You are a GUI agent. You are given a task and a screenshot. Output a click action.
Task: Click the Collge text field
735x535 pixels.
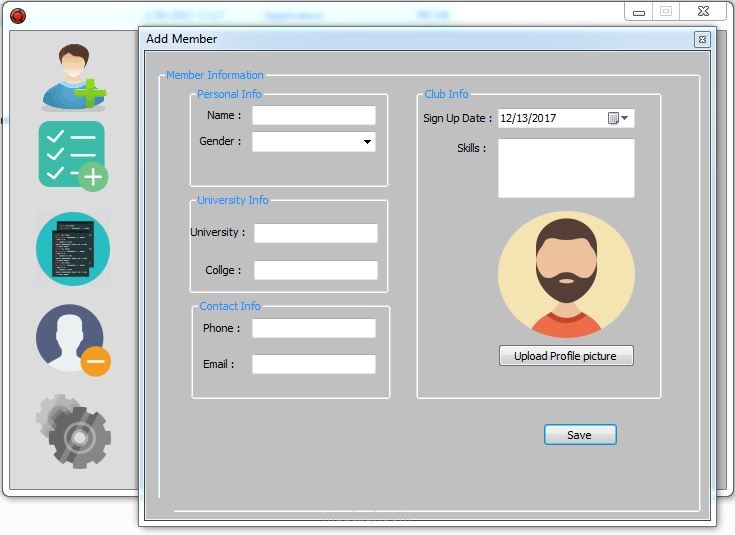315,271
